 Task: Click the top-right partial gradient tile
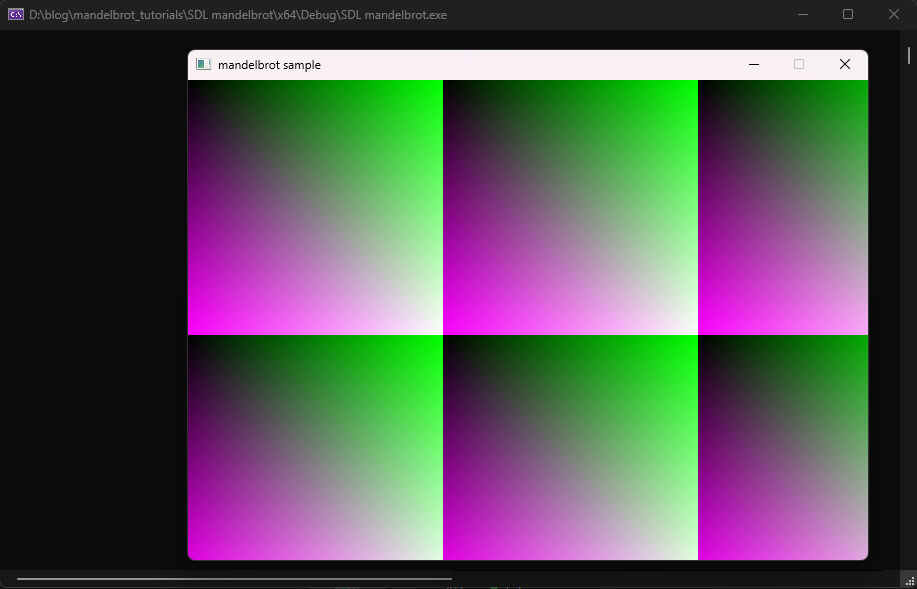tap(783, 207)
